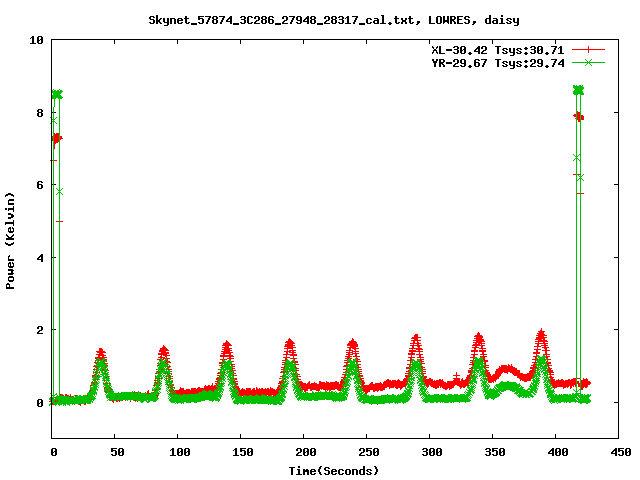Image resolution: width=640 pixels, height=480 pixels.
Task: Click the red peak near 390 seconds
Action: point(541,337)
